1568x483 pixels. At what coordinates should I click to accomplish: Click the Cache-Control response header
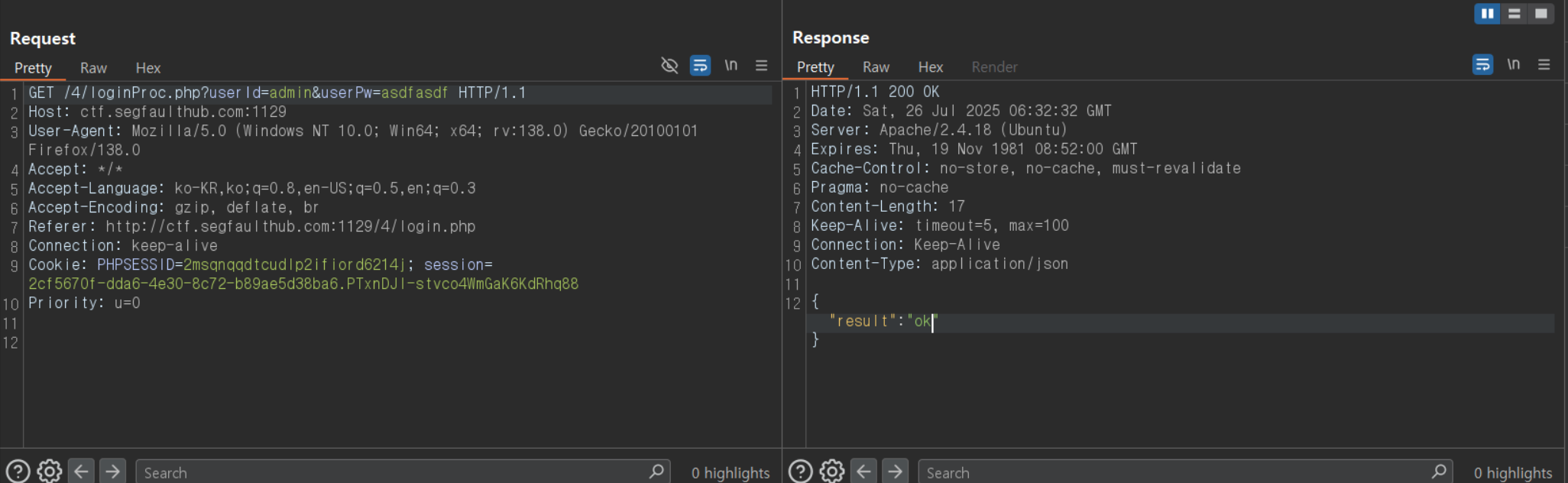click(x=1026, y=169)
